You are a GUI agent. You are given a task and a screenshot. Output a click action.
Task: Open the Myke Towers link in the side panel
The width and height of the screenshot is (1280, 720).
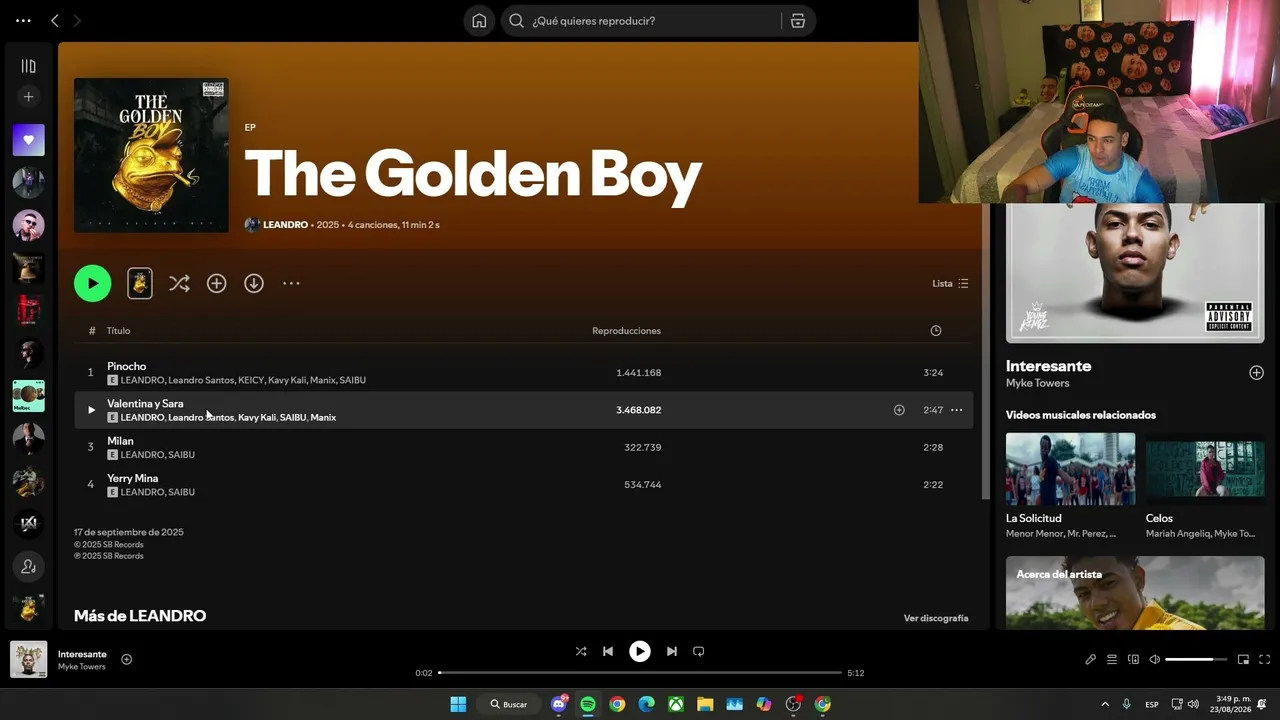pos(1037,383)
